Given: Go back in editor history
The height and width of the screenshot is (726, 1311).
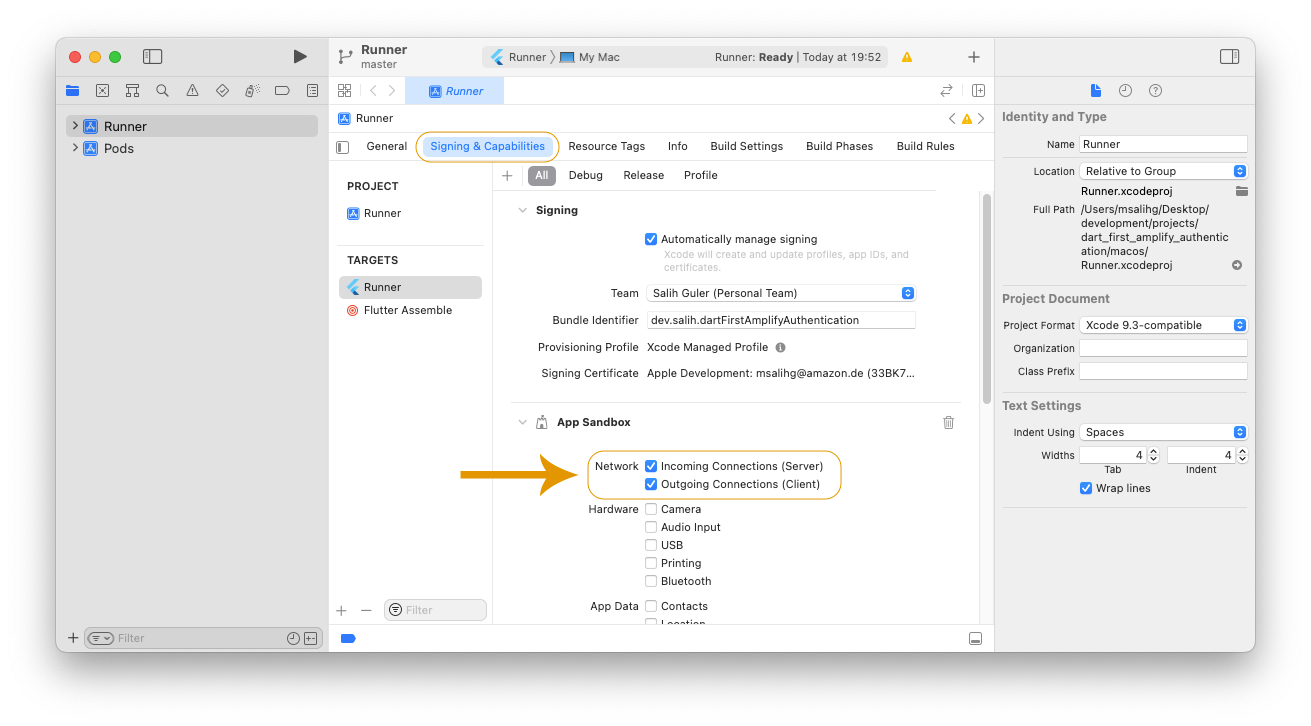Looking at the screenshot, I should pos(373,90).
